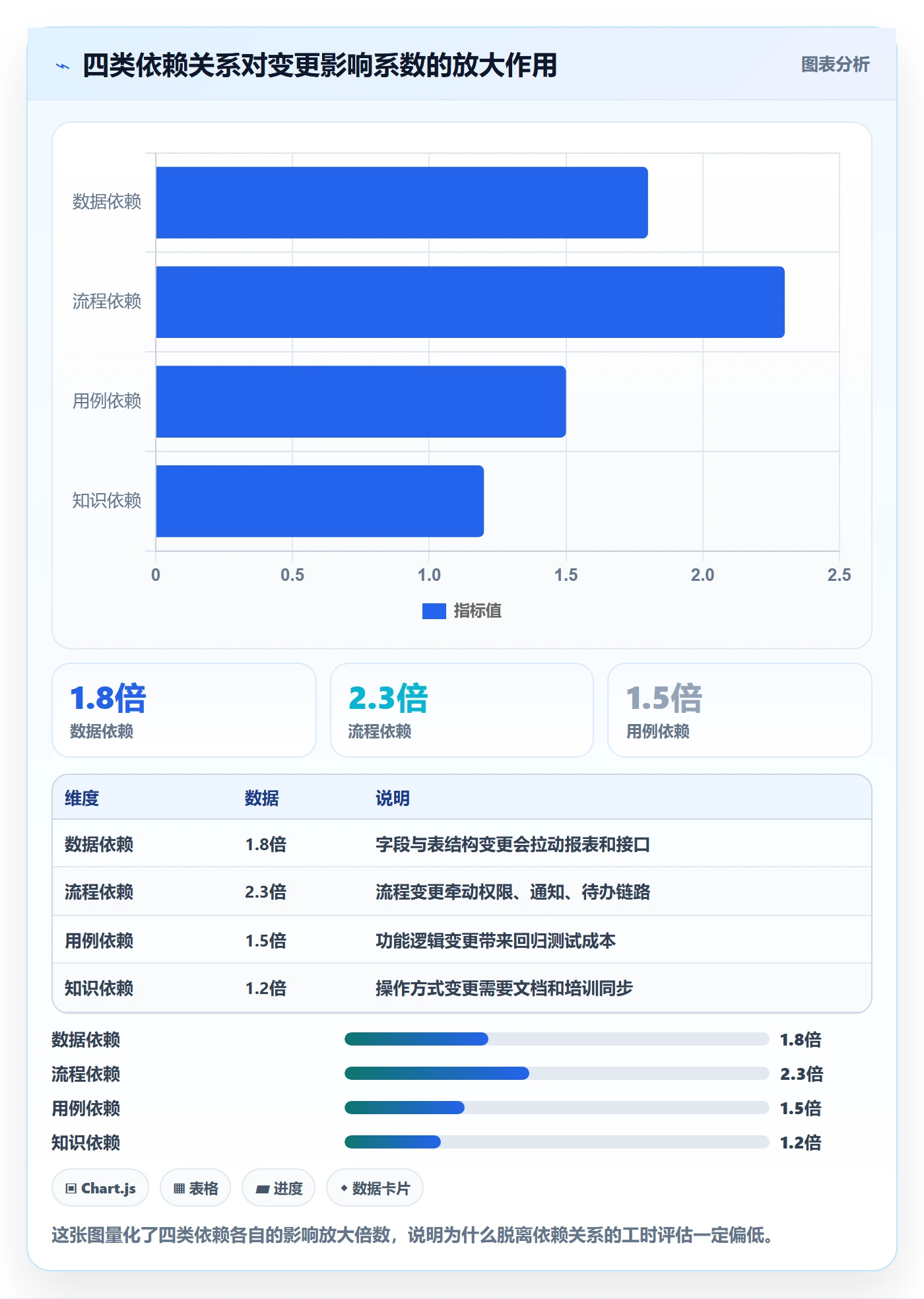Select the cell 操作方式变更需要文档和培训同步
The image size is (924, 1299).
point(504,988)
